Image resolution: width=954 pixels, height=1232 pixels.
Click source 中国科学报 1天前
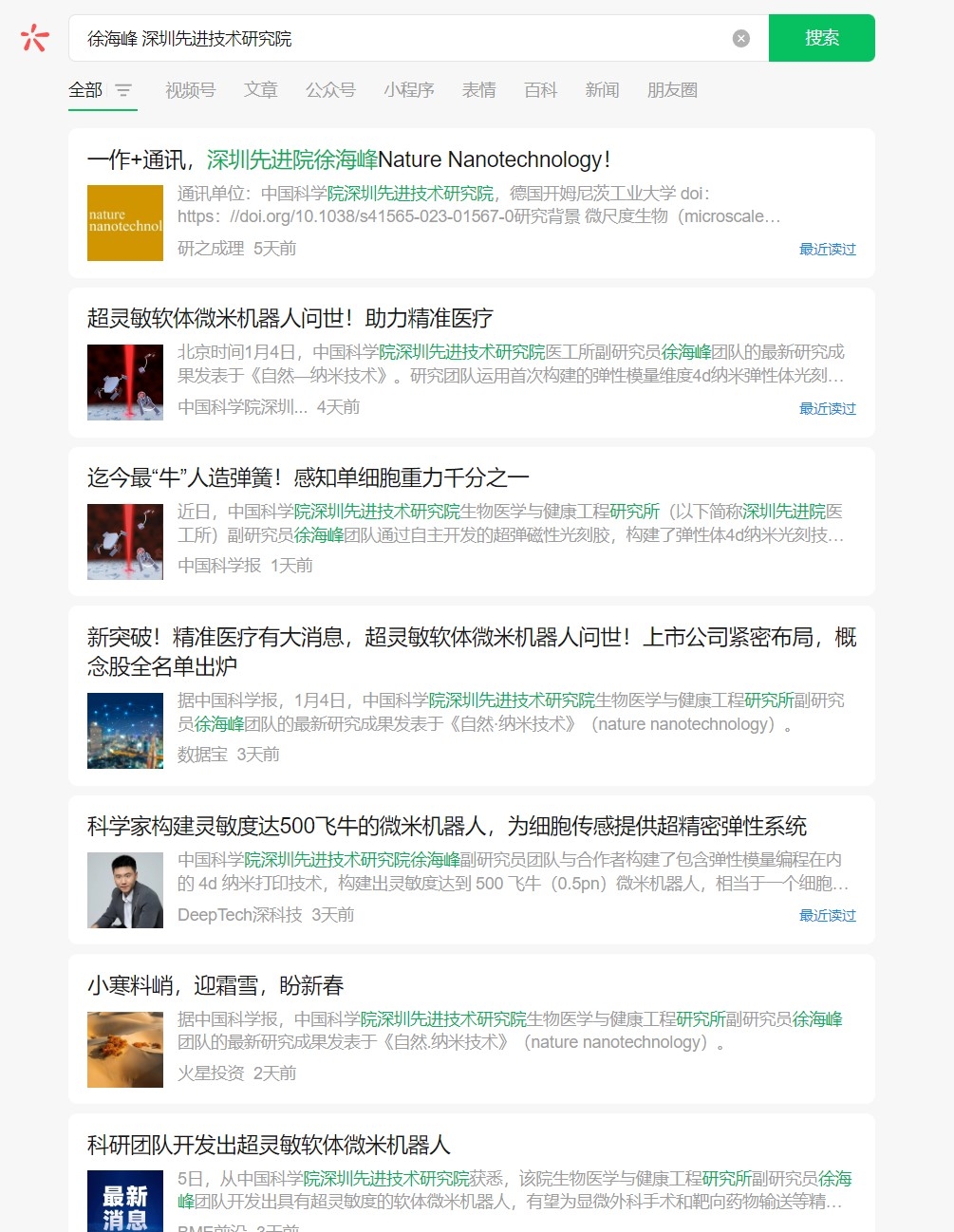[x=245, y=566]
